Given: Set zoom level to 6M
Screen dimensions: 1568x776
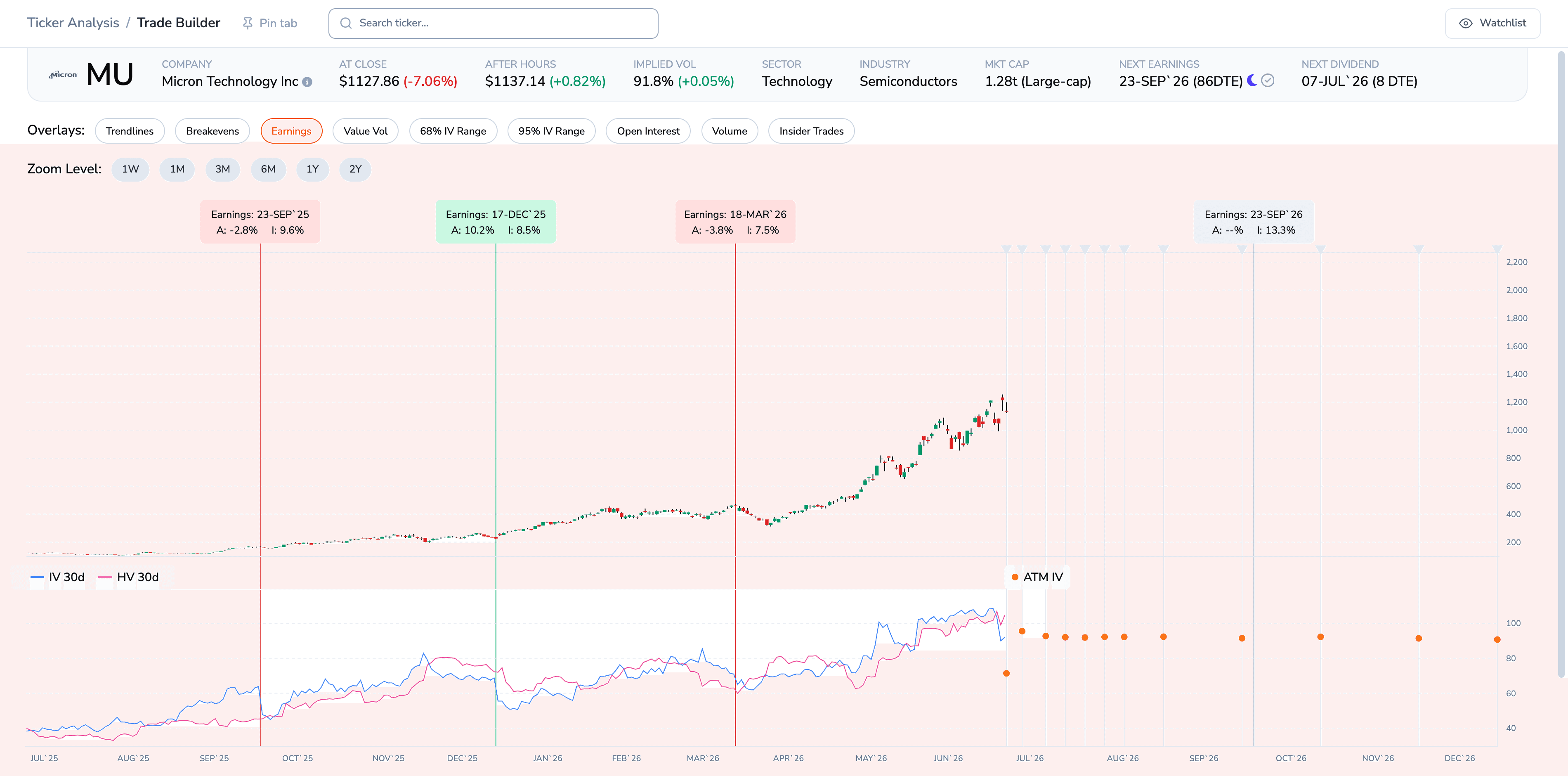Looking at the screenshot, I should click(269, 169).
